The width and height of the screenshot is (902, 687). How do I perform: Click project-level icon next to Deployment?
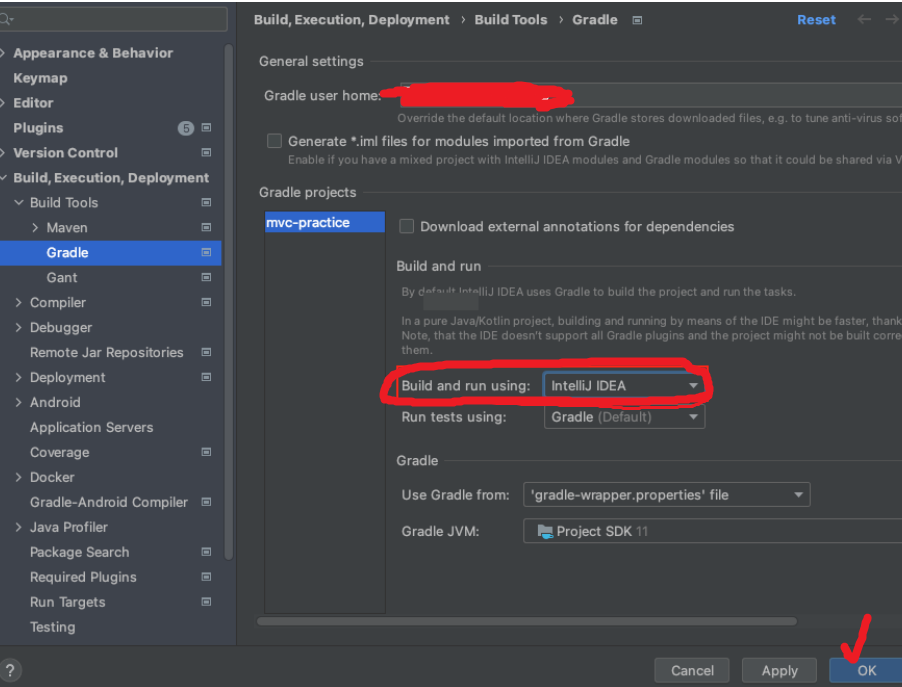(207, 377)
